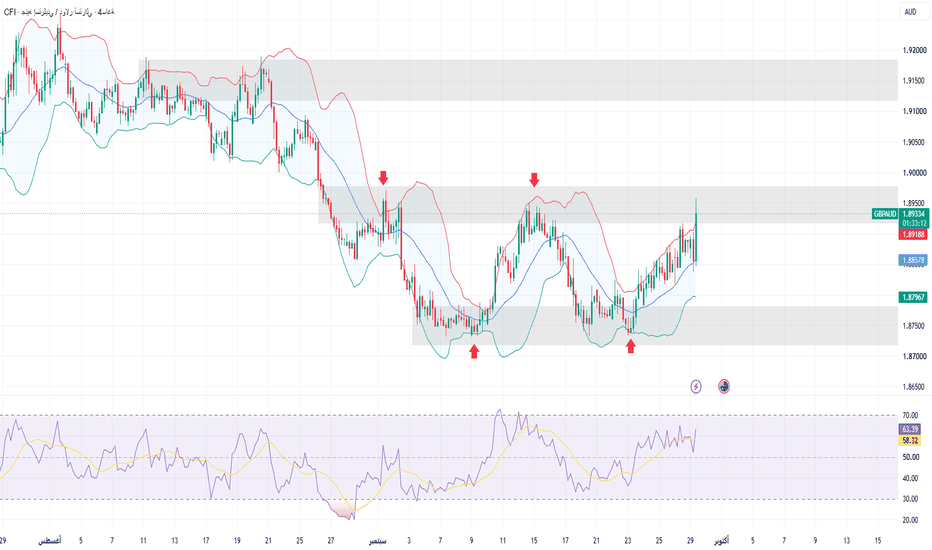Image resolution: width=932 pixels, height=550 pixels.
Task: Click the 1.90500 price scale level
Action: point(914,142)
